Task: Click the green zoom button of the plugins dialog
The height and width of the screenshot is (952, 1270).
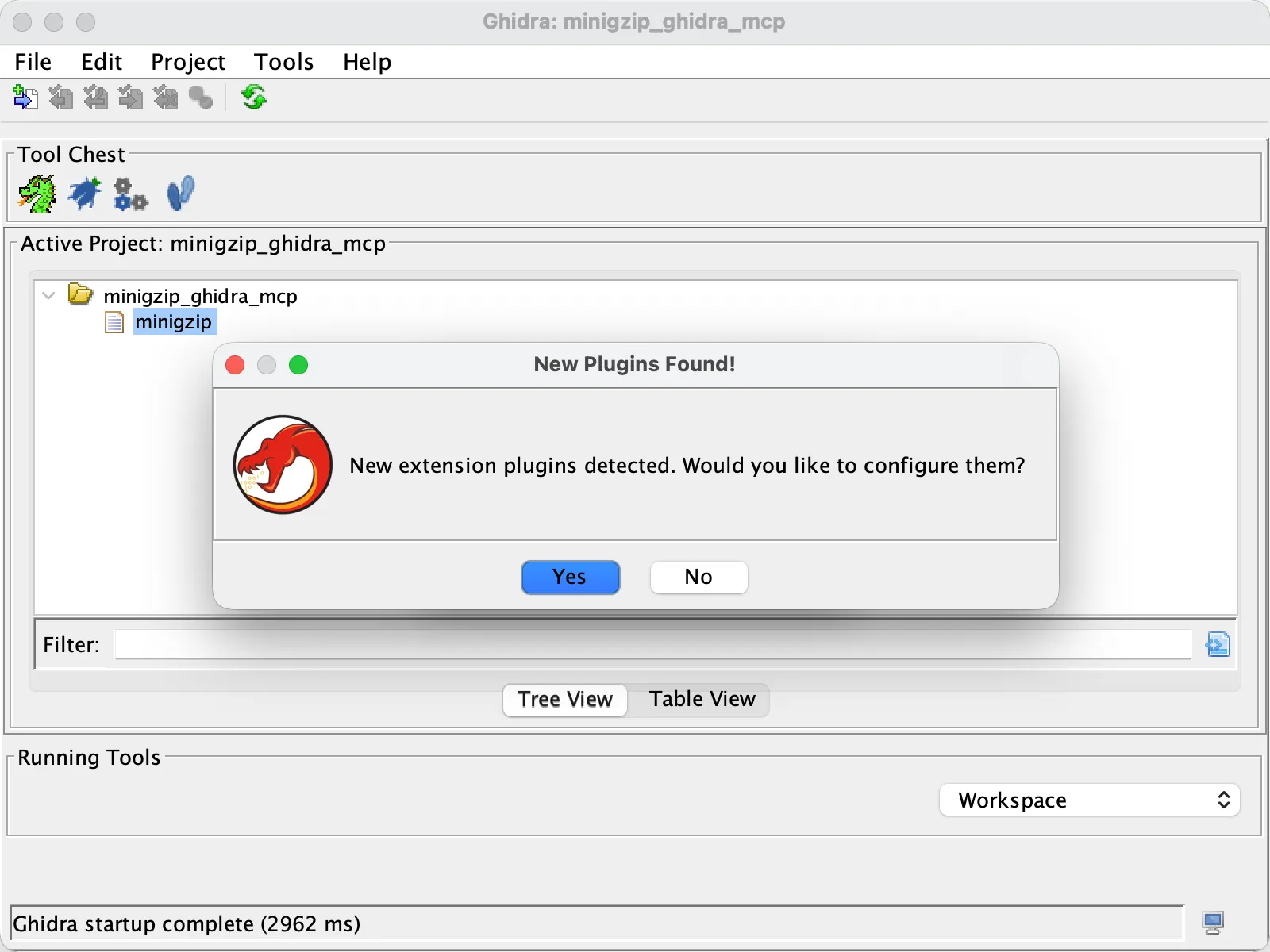Action: click(298, 365)
